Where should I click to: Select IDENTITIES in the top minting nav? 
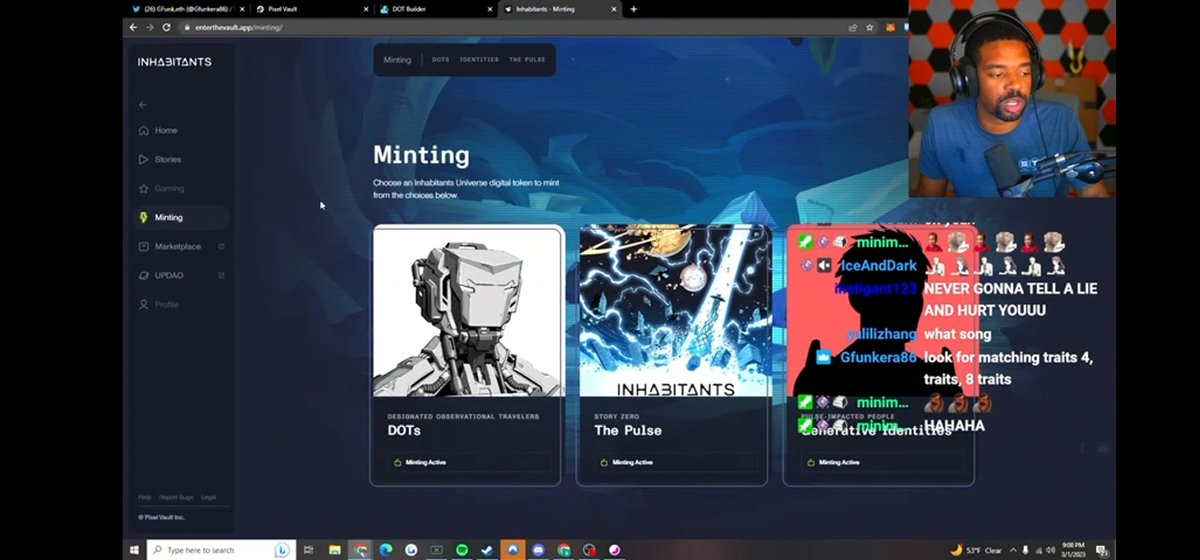click(479, 60)
